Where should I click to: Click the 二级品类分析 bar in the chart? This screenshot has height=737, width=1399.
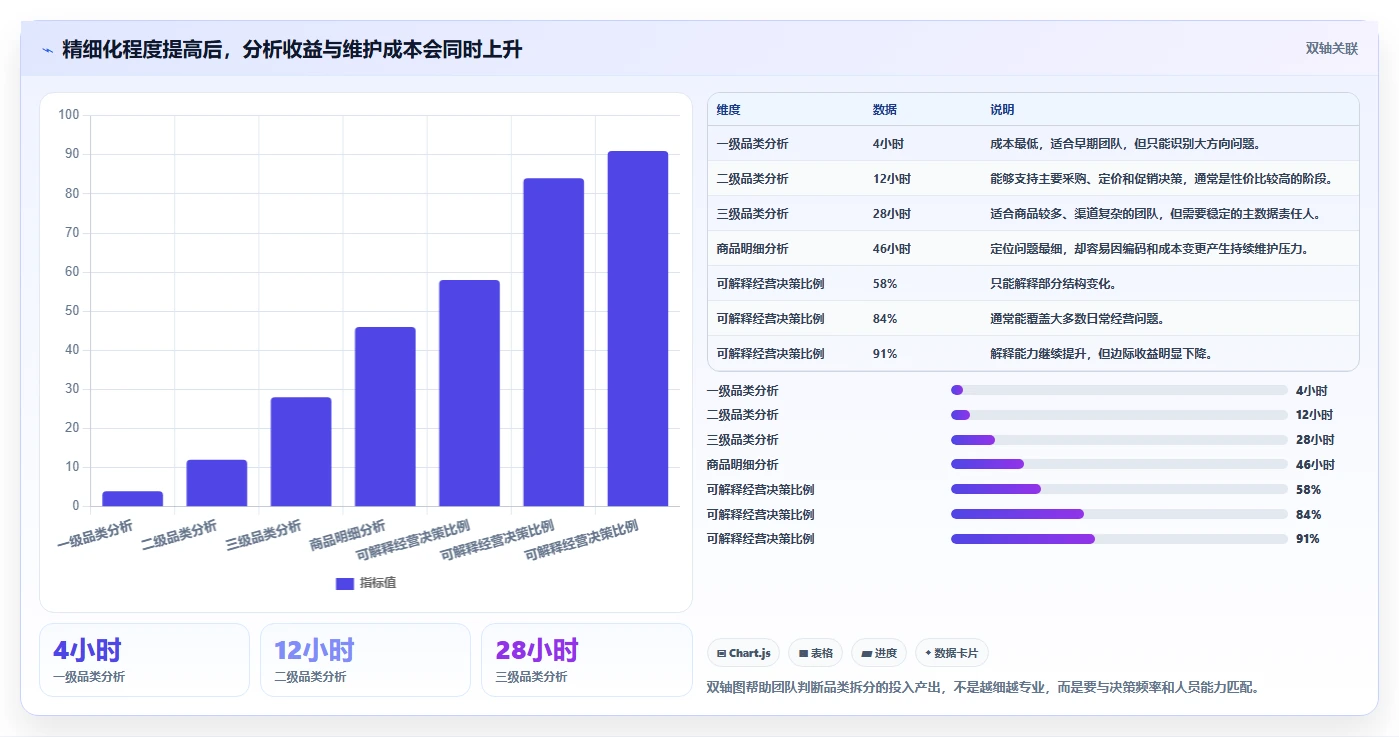pos(217,483)
